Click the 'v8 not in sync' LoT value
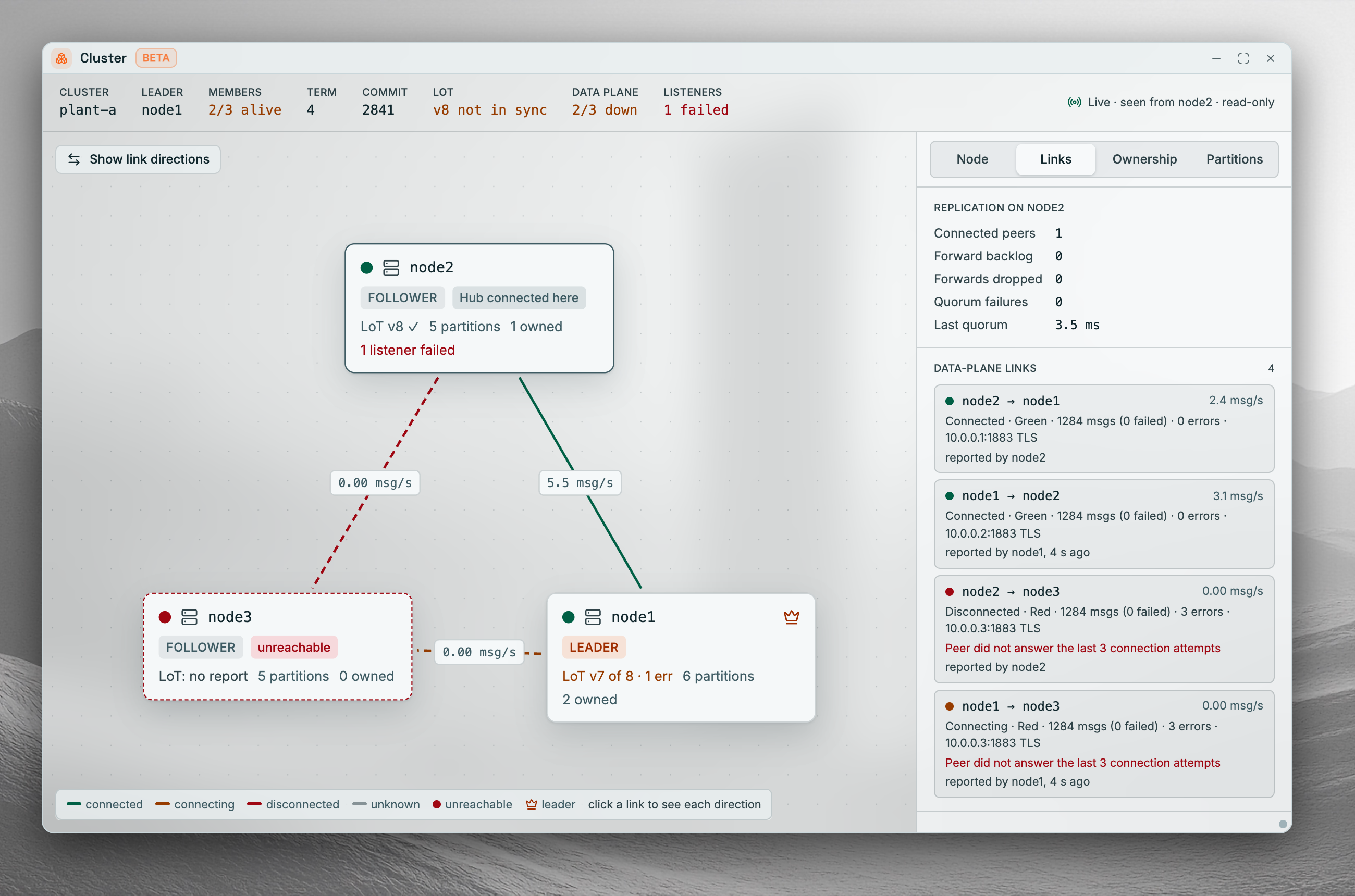This screenshot has width=1355, height=896. pyautogui.click(x=490, y=110)
